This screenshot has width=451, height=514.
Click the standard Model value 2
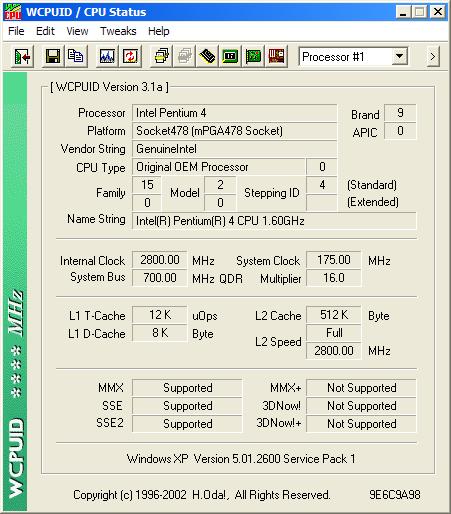(220, 185)
